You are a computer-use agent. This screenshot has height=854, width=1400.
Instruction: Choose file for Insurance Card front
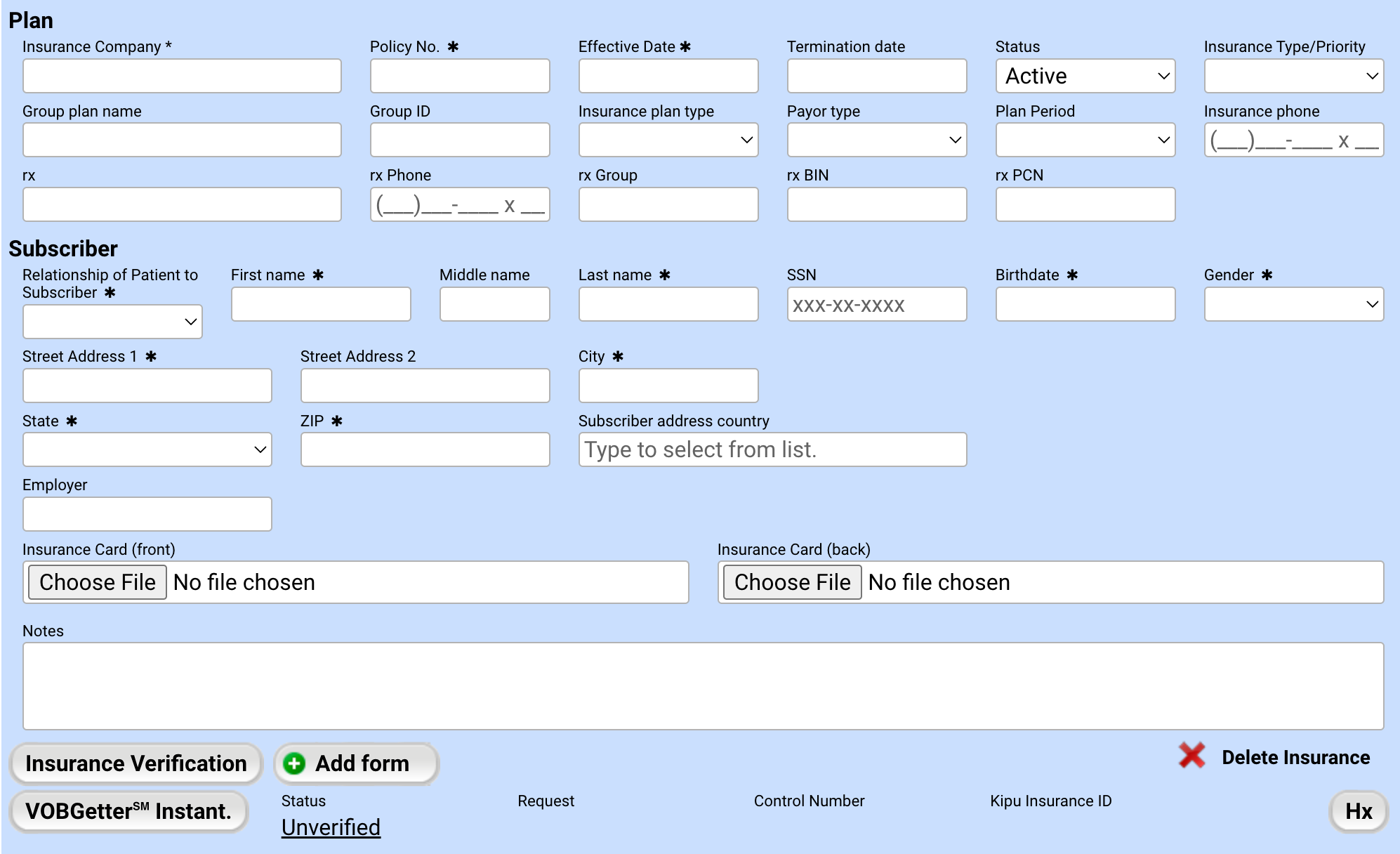[98, 582]
